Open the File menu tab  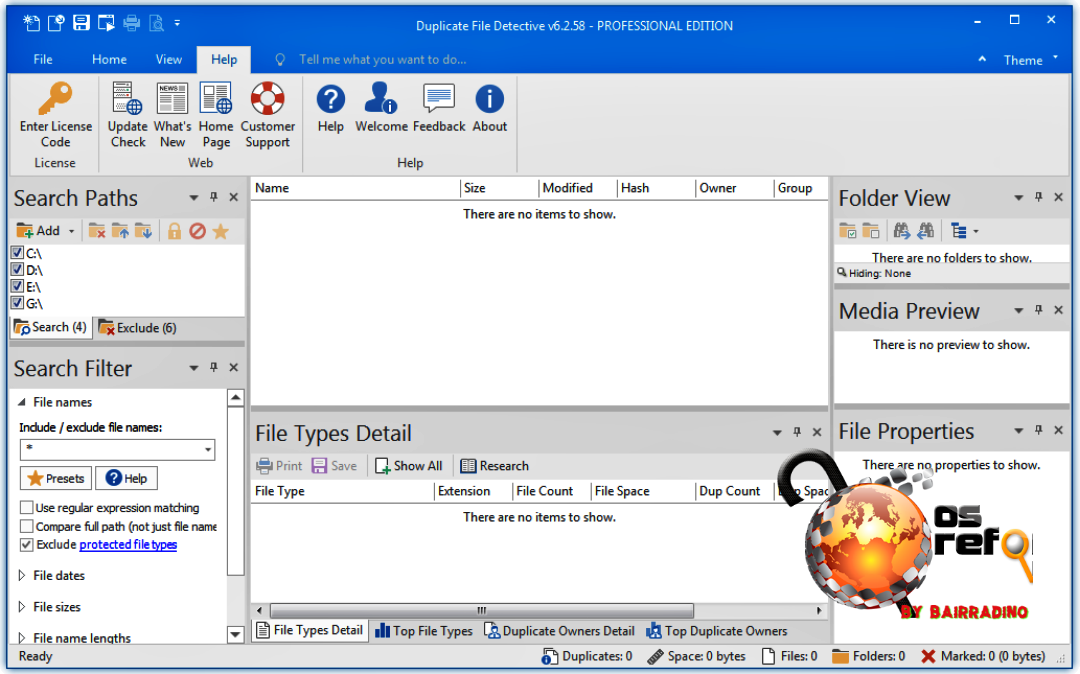(43, 59)
